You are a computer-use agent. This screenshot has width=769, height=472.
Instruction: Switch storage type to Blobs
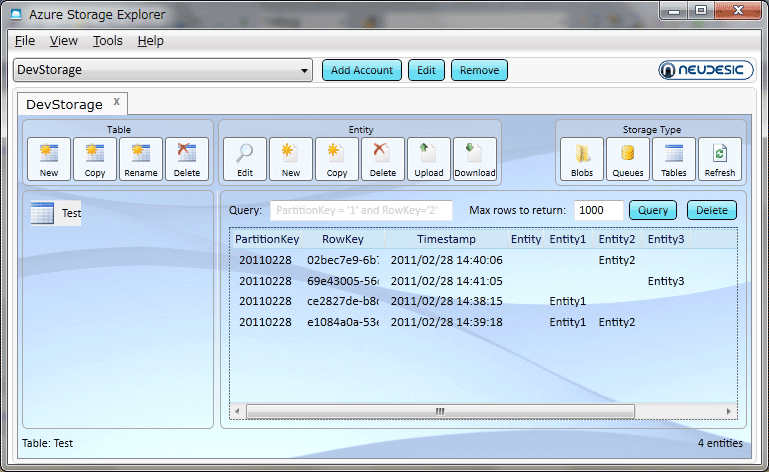(582, 159)
